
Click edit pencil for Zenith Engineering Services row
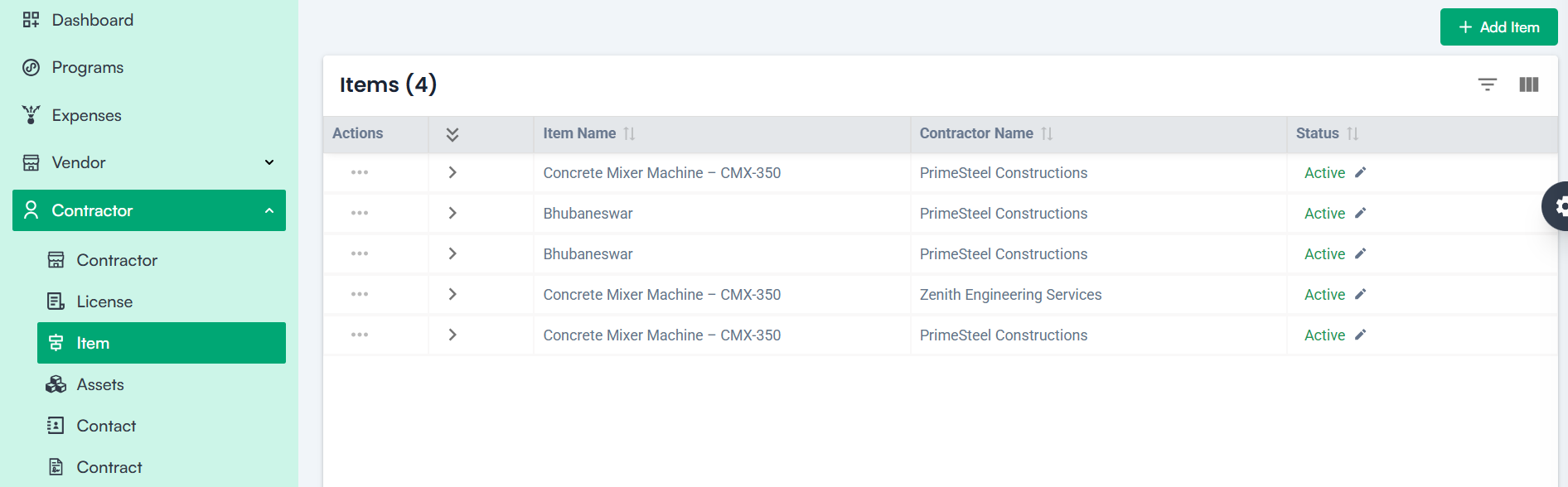click(x=1360, y=294)
